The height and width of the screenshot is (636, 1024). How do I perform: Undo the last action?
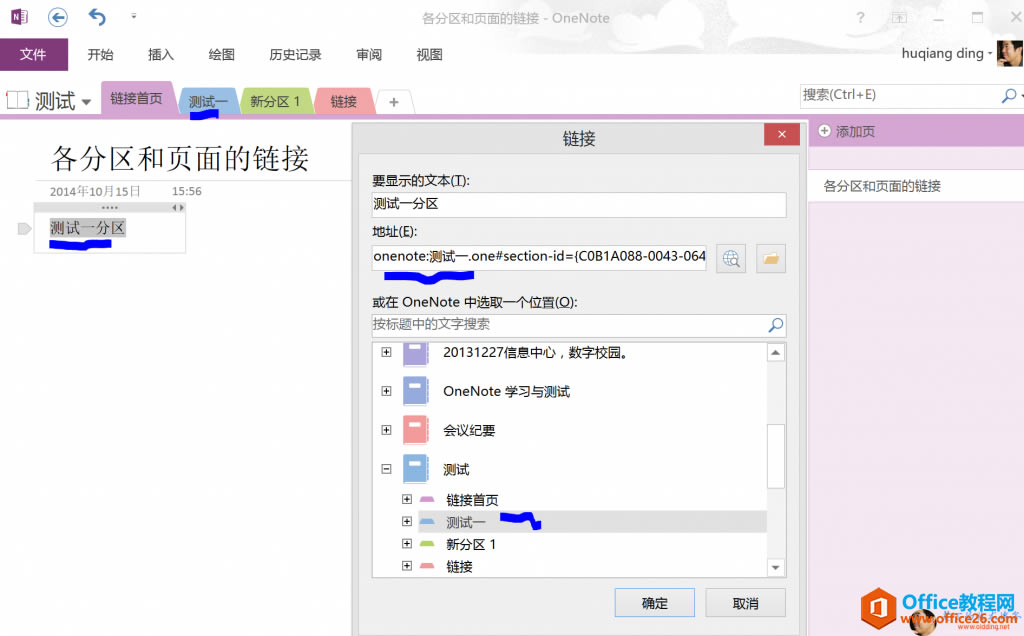pos(97,17)
